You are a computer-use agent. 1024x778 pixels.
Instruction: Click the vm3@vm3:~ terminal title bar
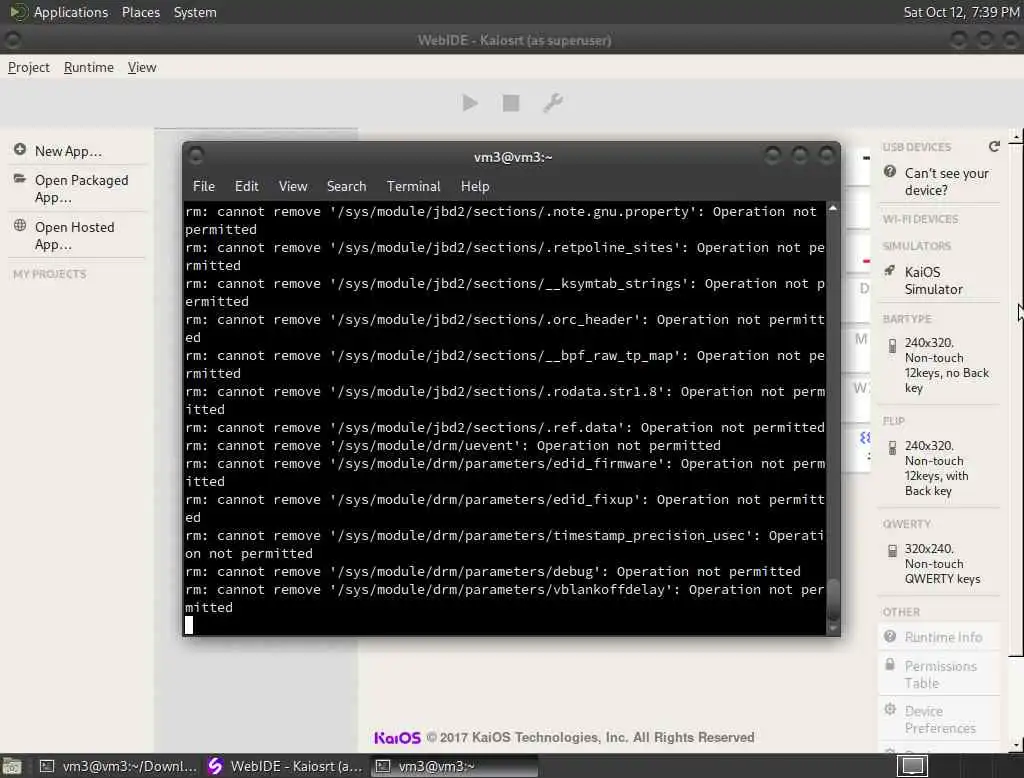513,157
